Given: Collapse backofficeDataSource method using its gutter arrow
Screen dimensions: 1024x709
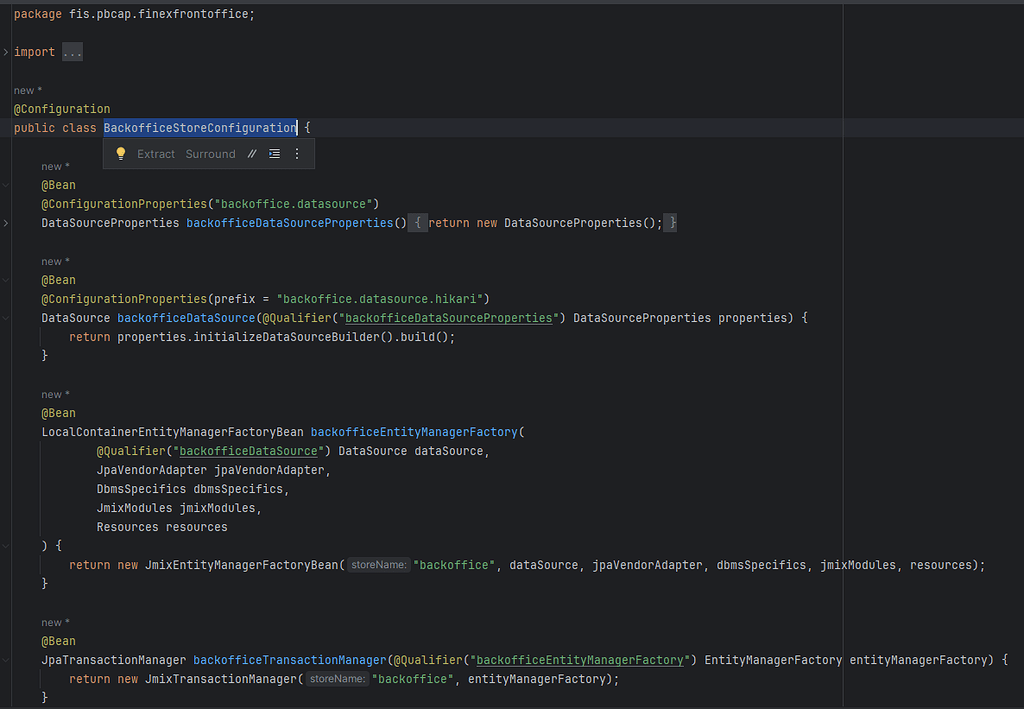Looking at the screenshot, I should pyautogui.click(x=5, y=317).
